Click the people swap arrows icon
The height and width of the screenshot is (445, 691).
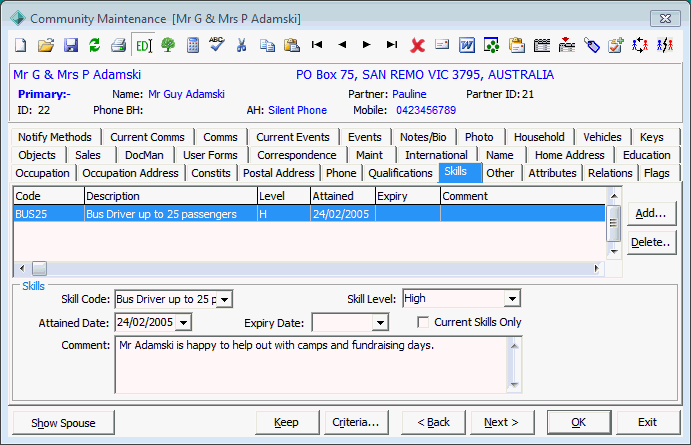(640, 45)
